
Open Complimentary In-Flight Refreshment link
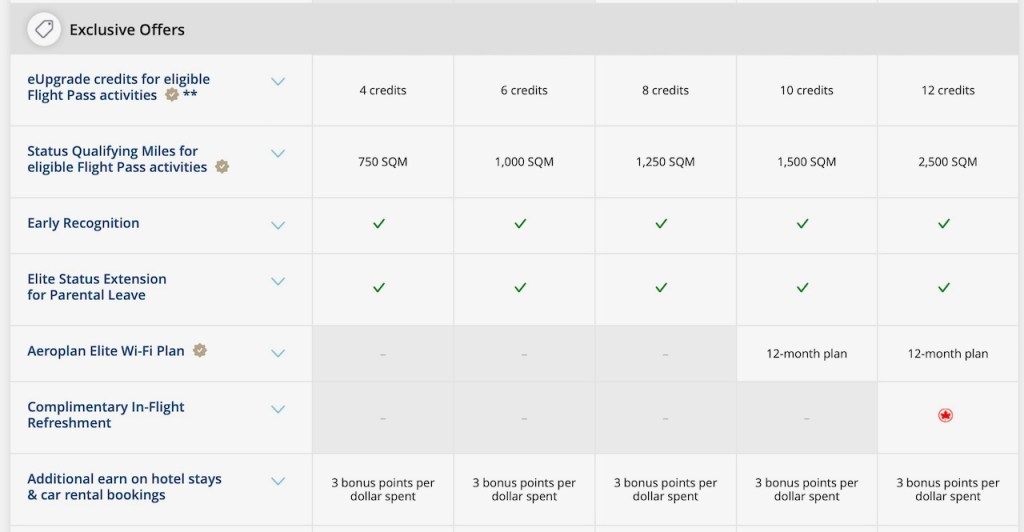(x=105, y=415)
